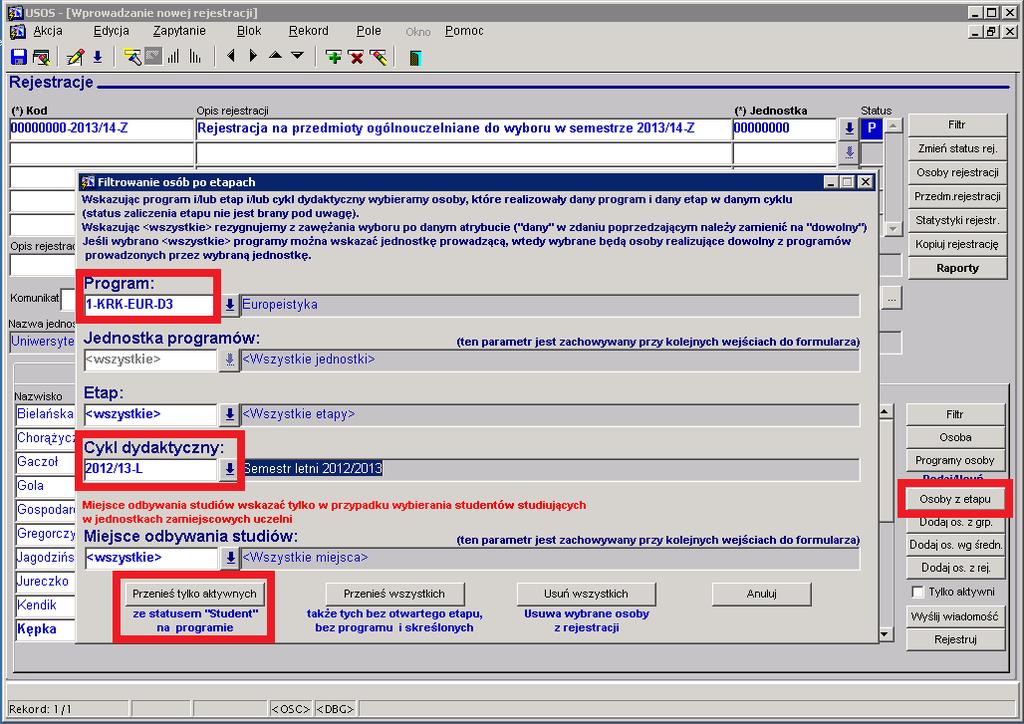Open the Rekord menu
The width and height of the screenshot is (1024, 724).
coord(308,31)
